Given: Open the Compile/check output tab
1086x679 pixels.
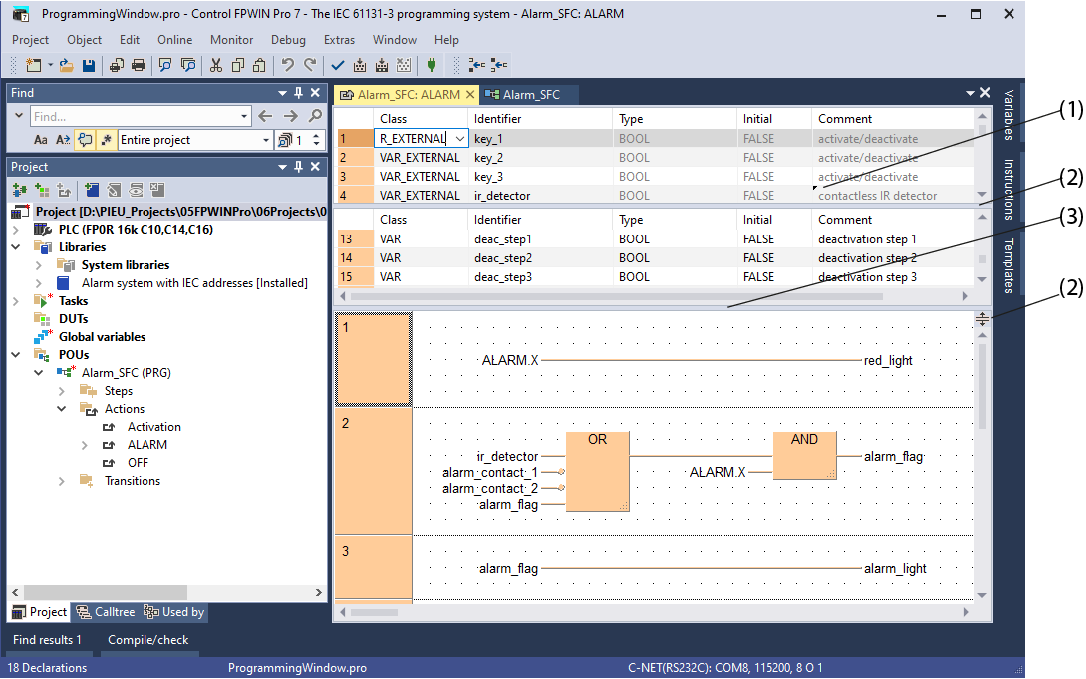Looking at the screenshot, I should (148, 640).
